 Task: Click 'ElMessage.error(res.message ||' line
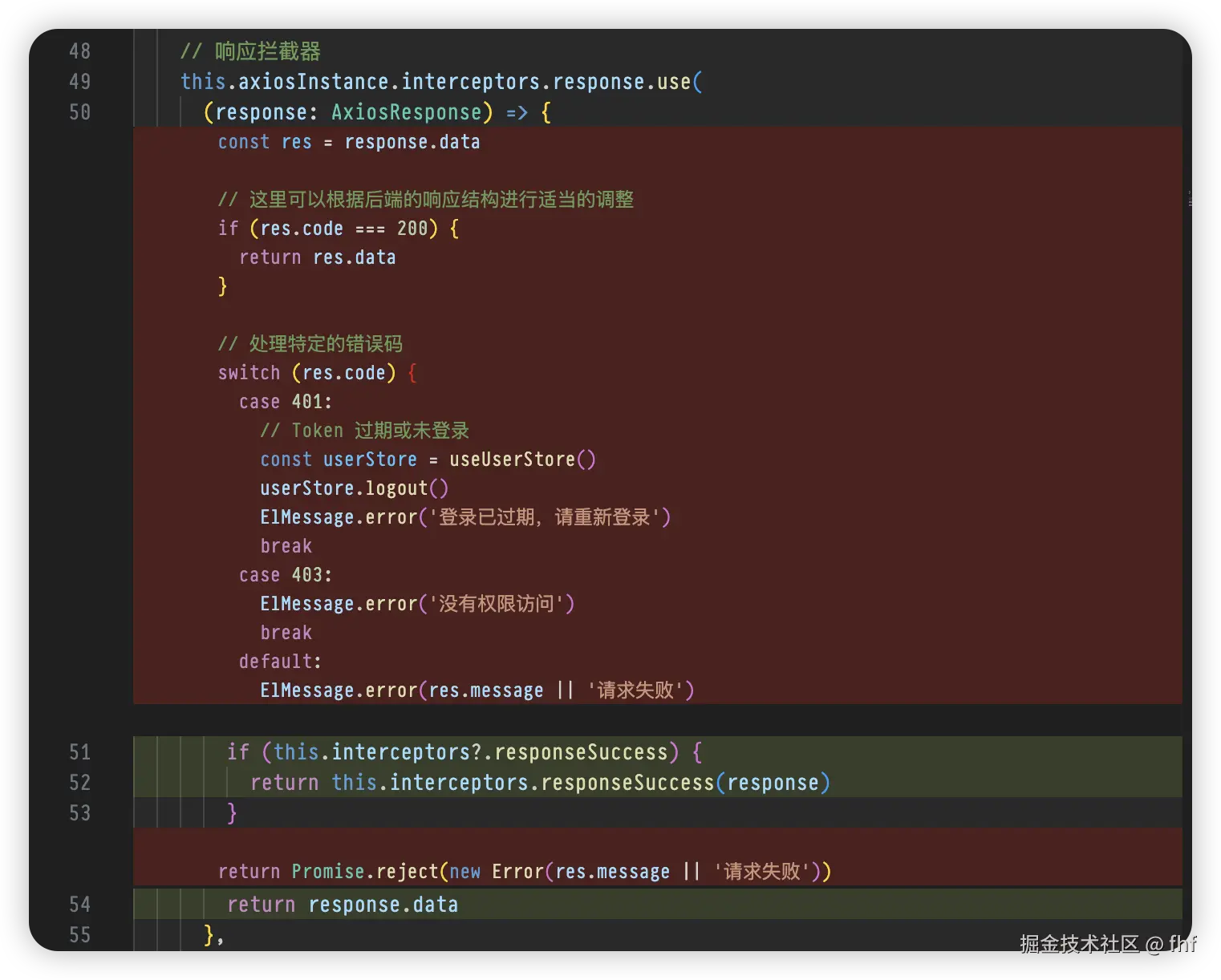tap(477, 690)
